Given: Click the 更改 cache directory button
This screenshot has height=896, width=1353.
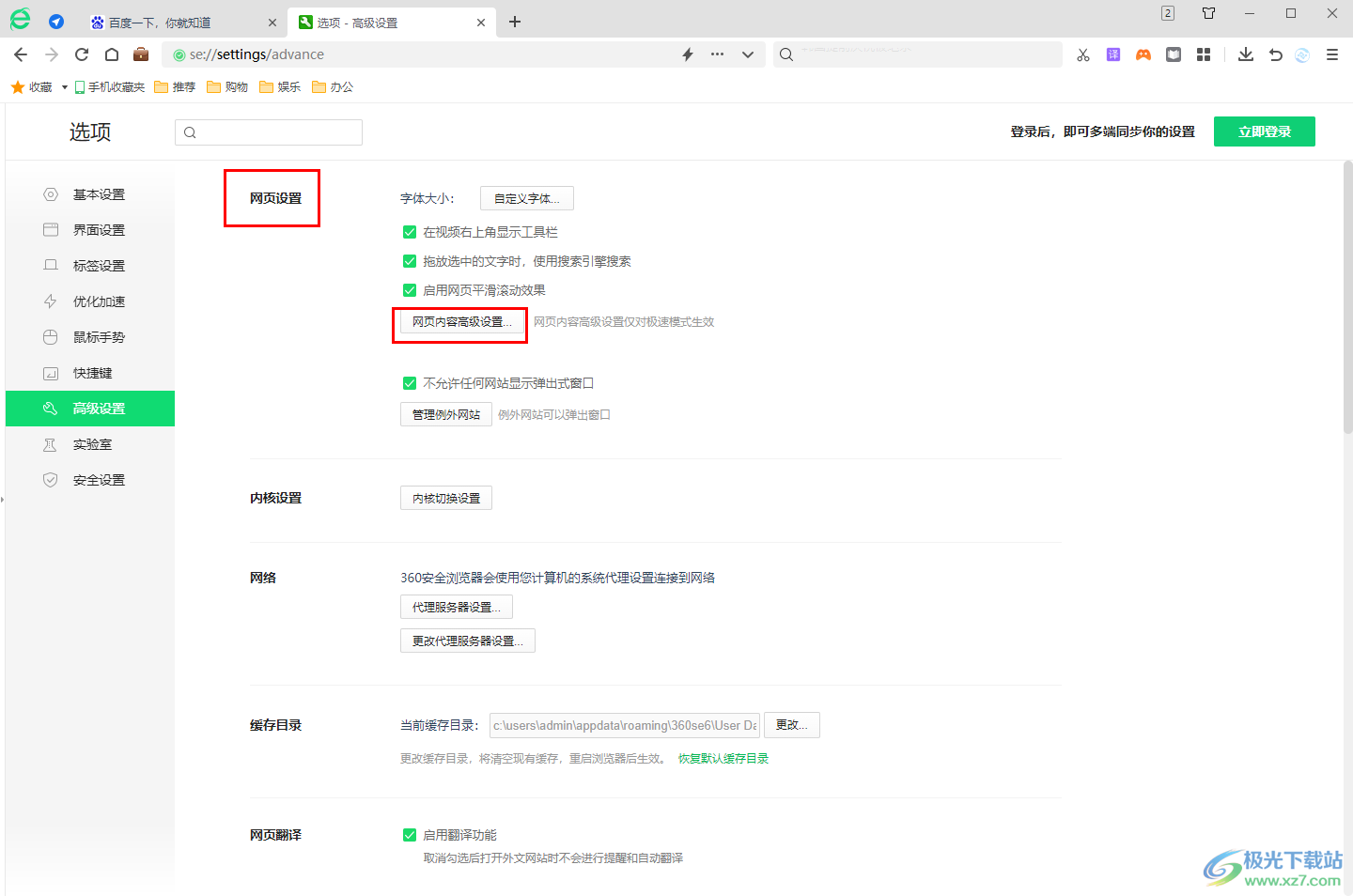Looking at the screenshot, I should tap(792, 725).
